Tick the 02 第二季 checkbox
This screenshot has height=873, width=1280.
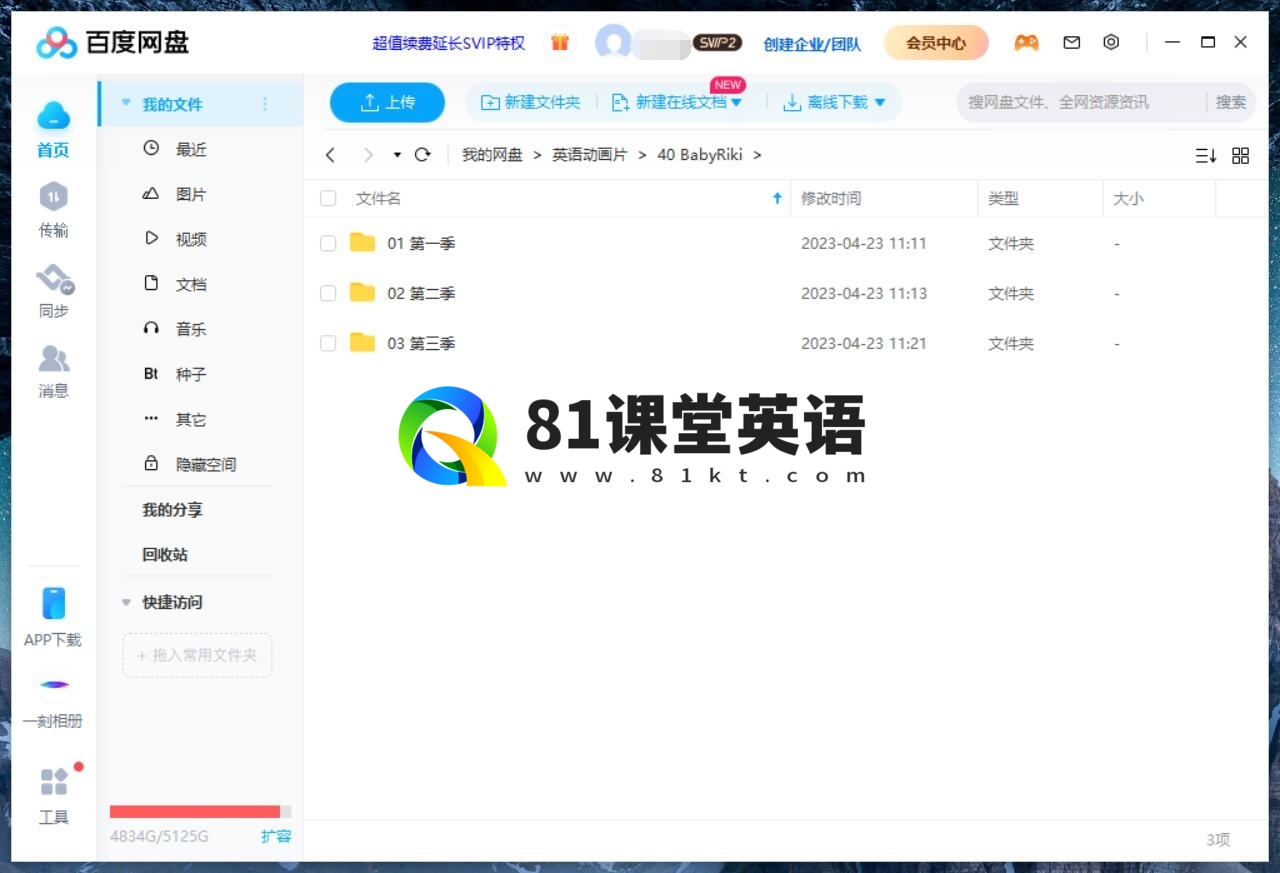328,293
